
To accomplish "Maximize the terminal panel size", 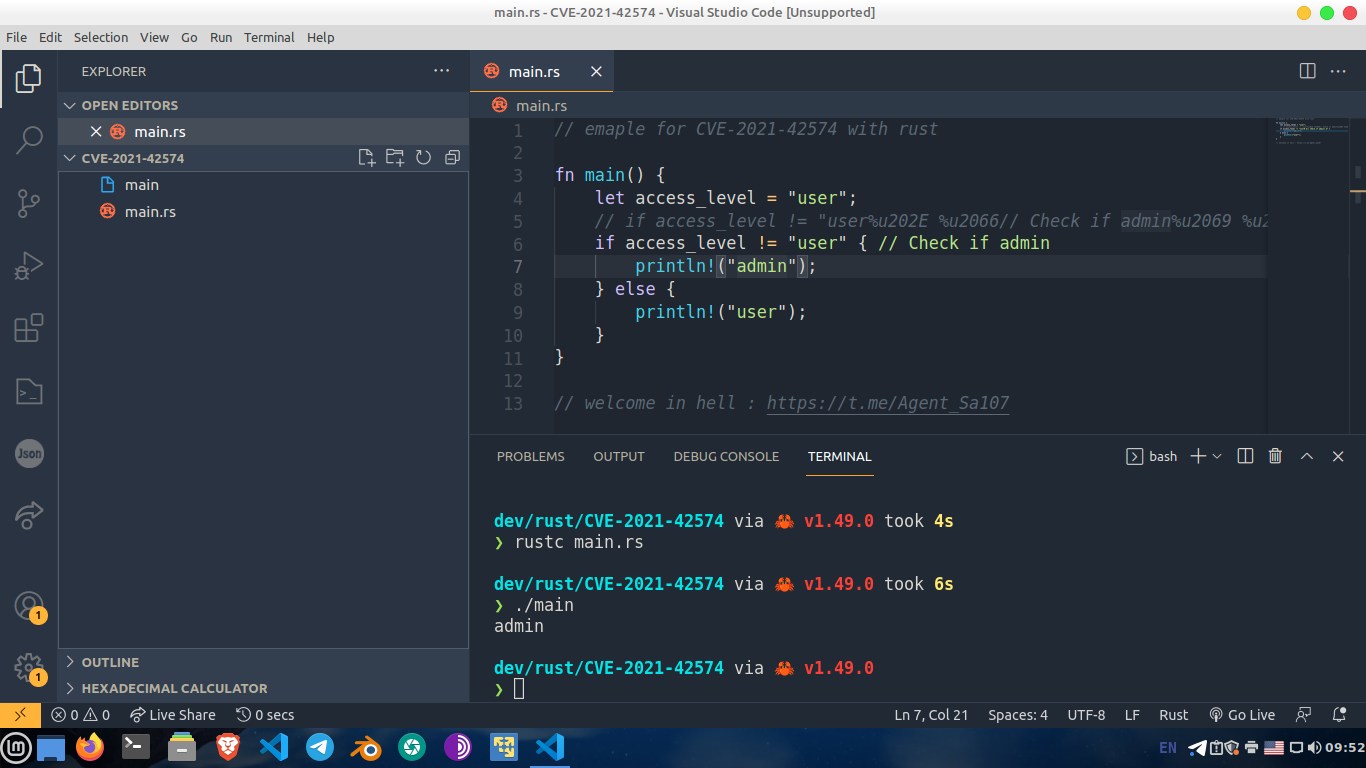I will point(1306,456).
